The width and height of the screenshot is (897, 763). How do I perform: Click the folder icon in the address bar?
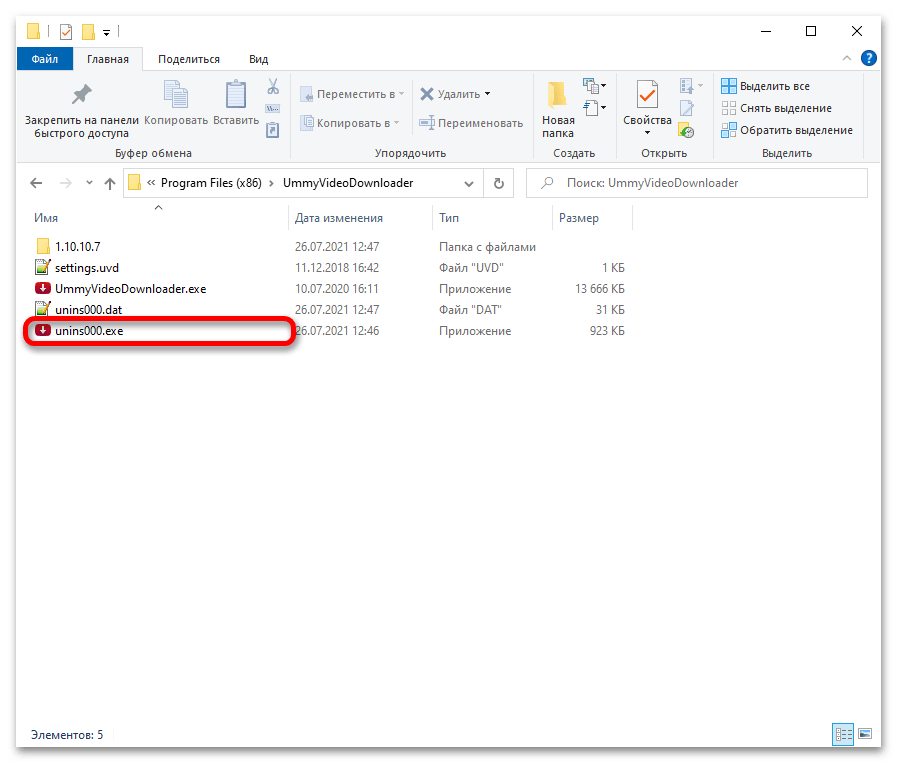[x=134, y=182]
